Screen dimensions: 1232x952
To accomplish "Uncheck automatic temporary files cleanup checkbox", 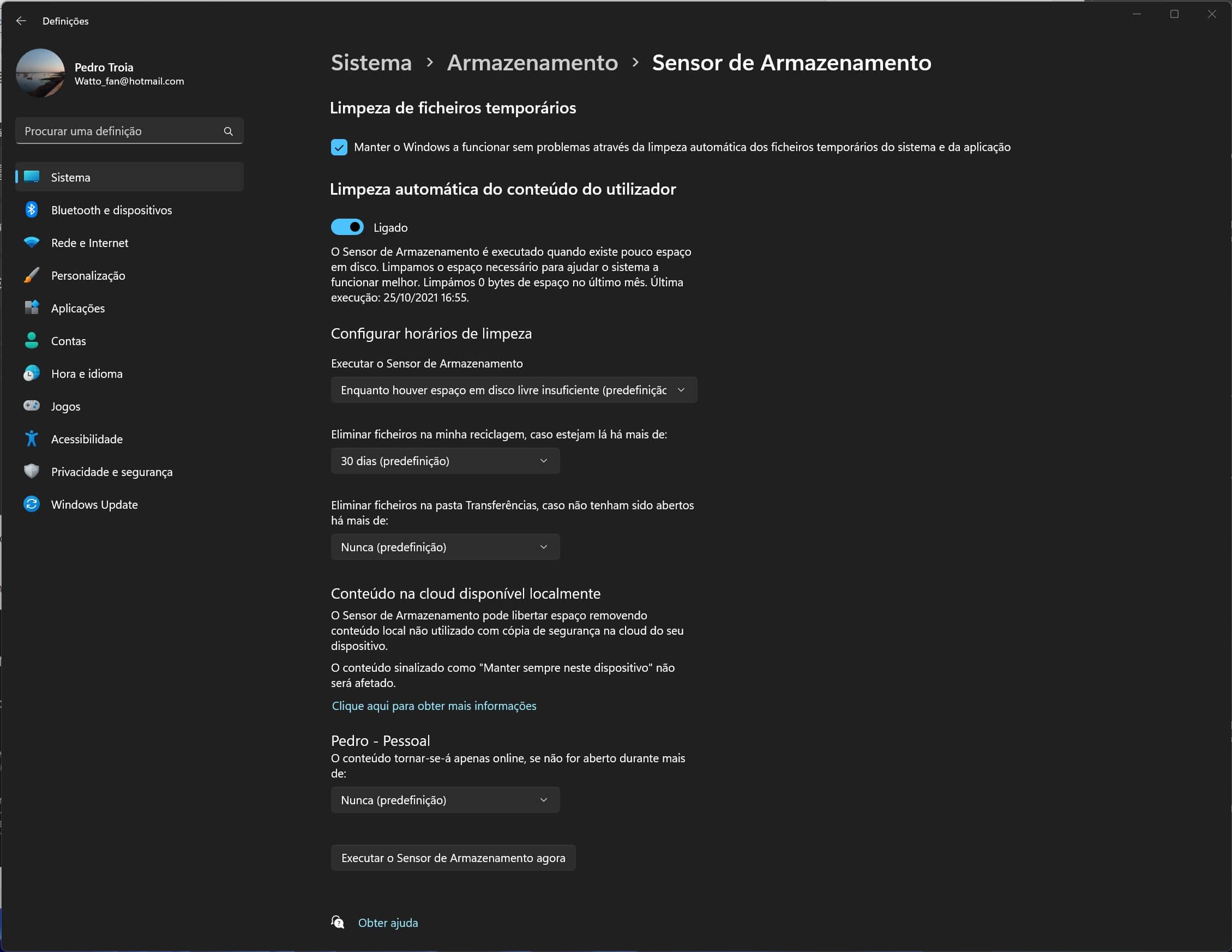I will coord(339,147).
